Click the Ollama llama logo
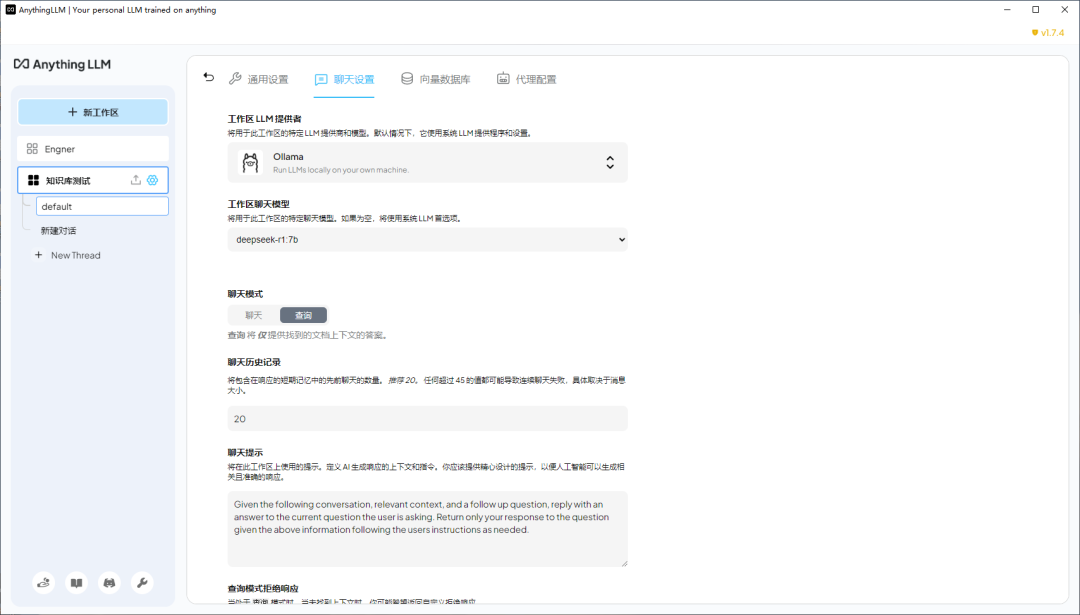This screenshot has height=615, width=1080. pos(251,163)
